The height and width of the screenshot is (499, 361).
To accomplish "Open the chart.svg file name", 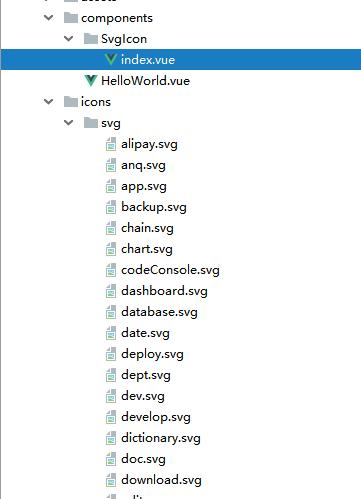I will (147, 249).
